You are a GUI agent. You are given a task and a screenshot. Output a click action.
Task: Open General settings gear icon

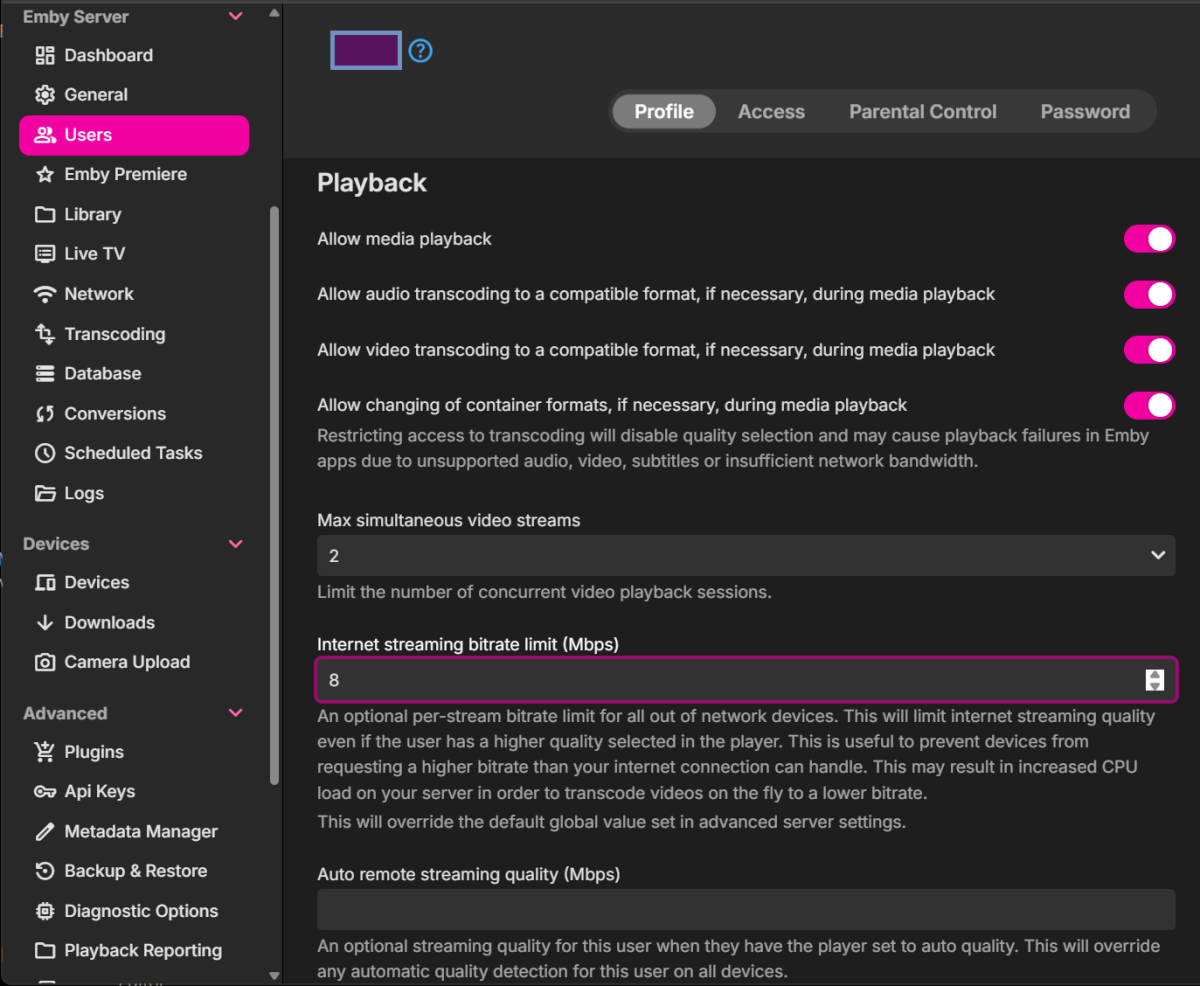44,95
